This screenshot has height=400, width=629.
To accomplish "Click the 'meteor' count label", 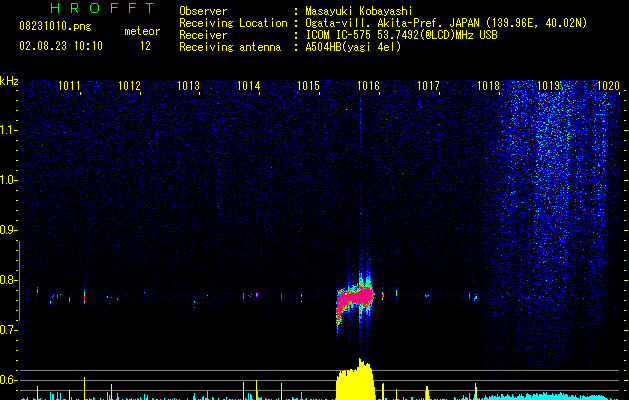I will (x=142, y=31).
